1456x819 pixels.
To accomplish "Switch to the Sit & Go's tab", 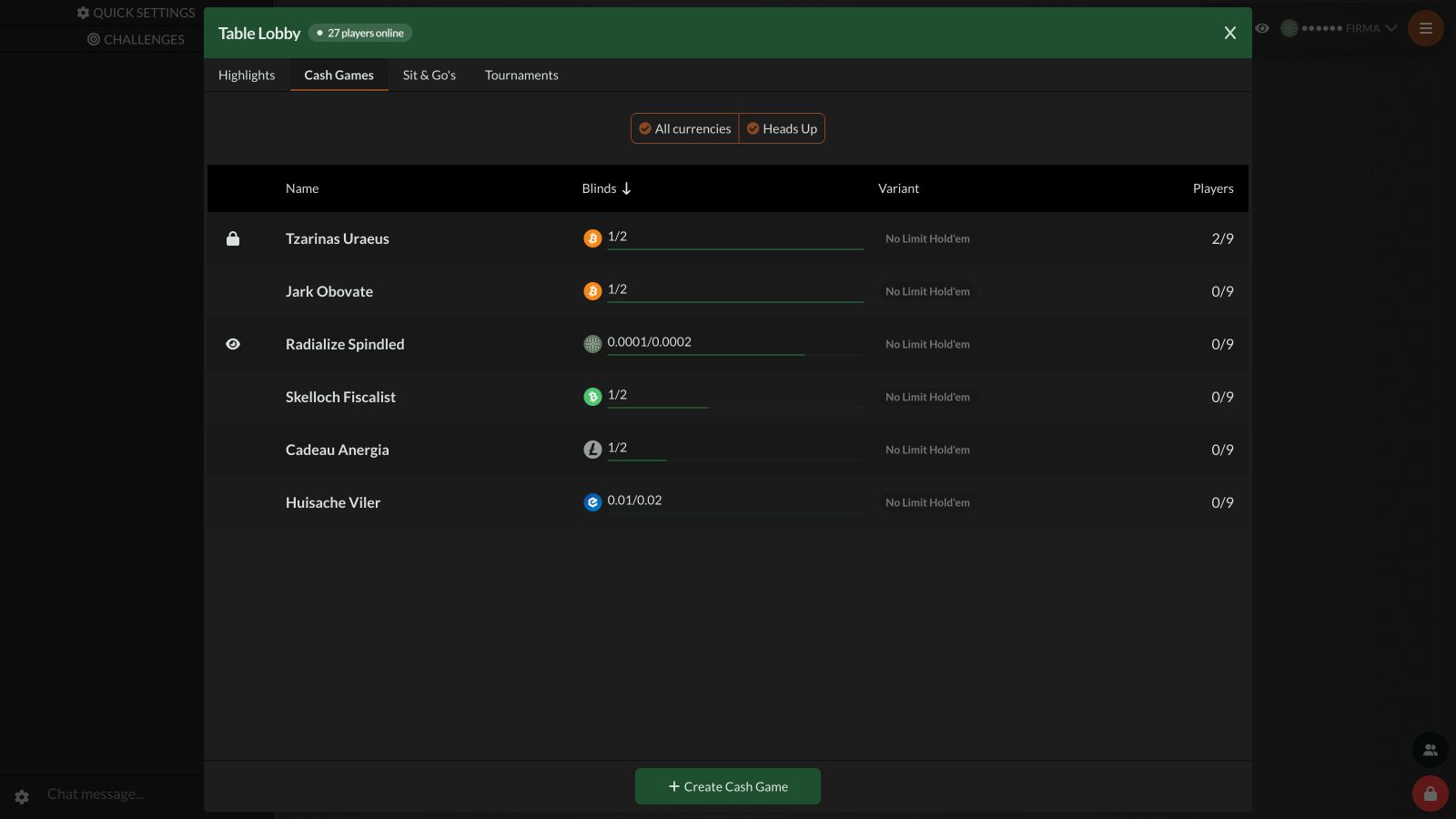I will pos(430,75).
